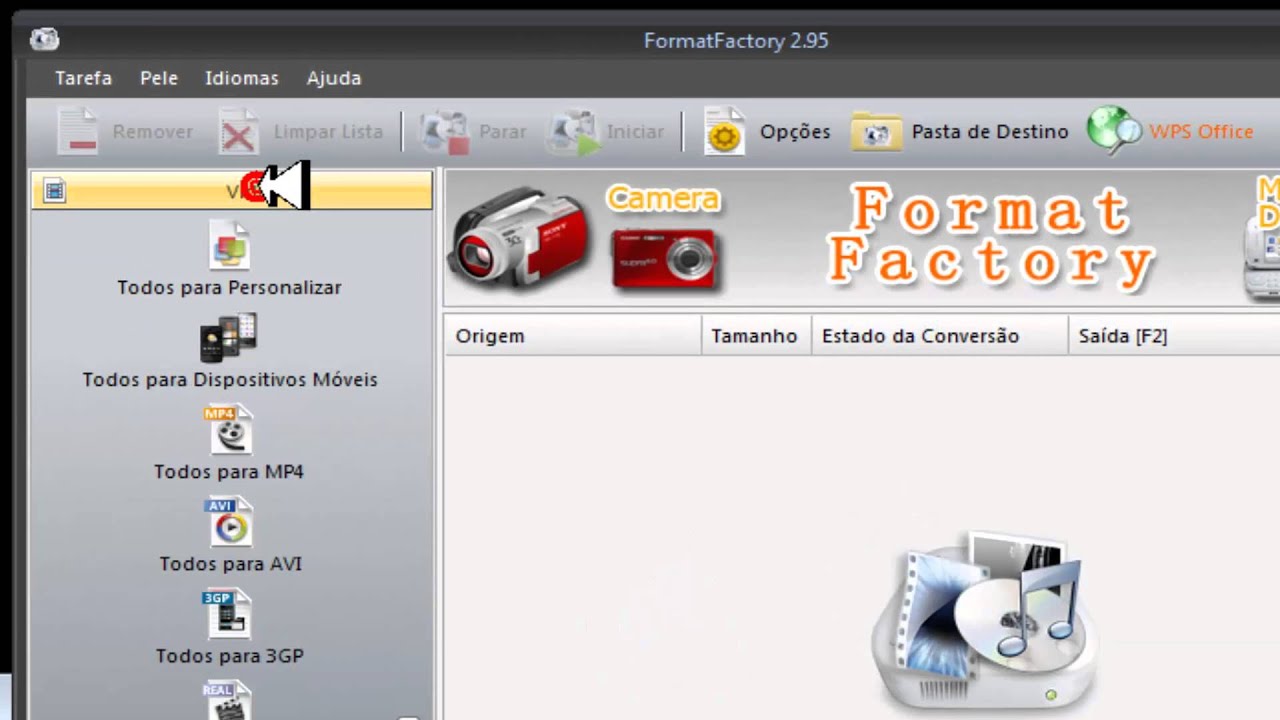The image size is (1280, 720).
Task: Select Todos para Dispositivos Móveis icon
Action: pos(229,338)
